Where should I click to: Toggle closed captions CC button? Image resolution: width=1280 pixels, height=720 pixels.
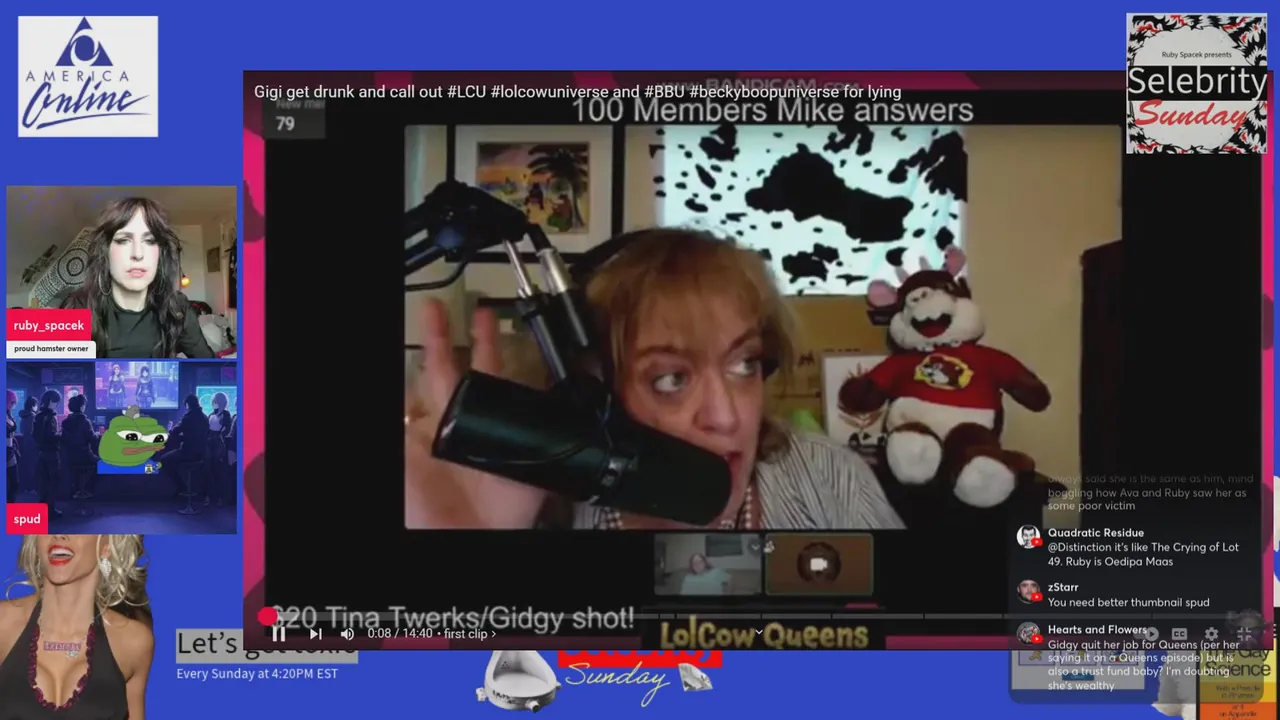pyautogui.click(x=1179, y=633)
